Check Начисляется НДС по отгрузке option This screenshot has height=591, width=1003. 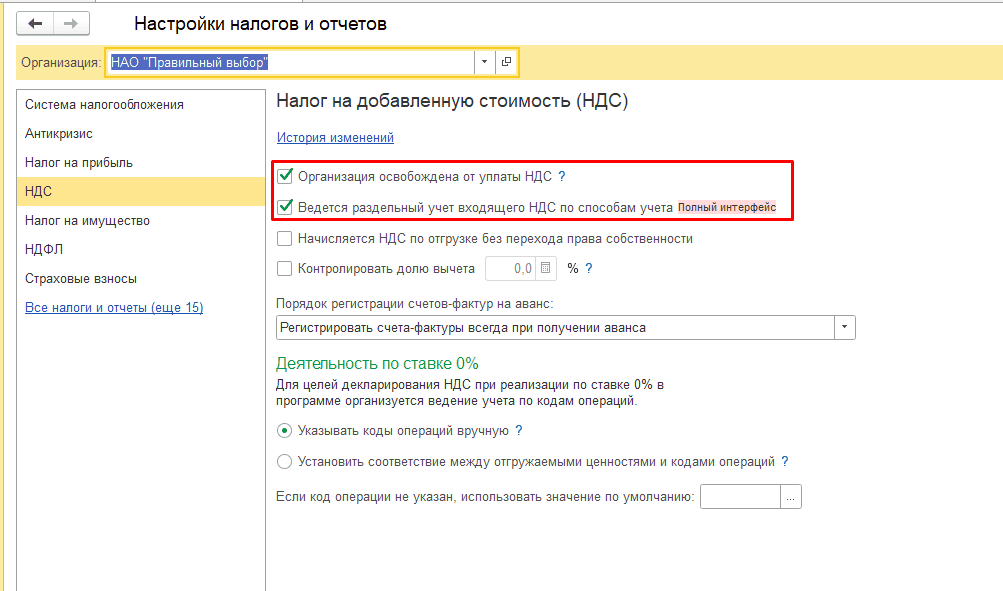pyautogui.click(x=285, y=239)
